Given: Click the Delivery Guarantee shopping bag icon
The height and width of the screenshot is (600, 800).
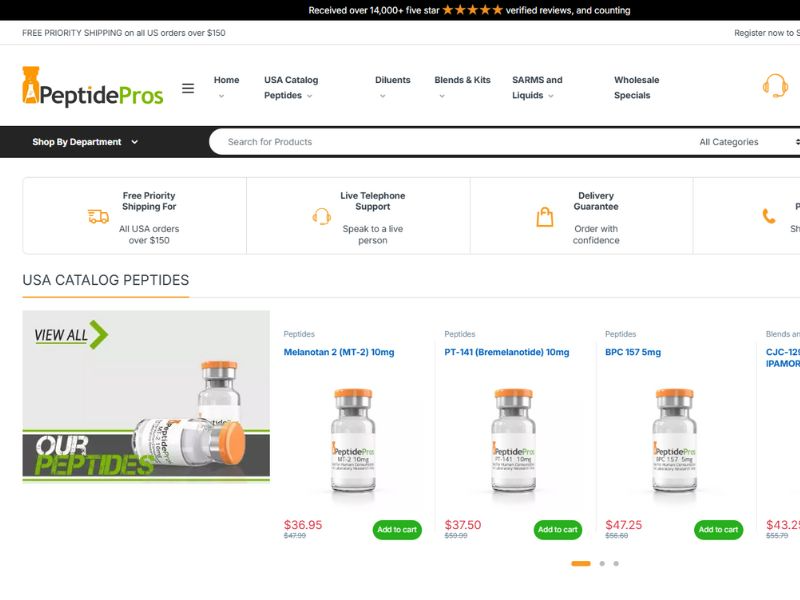Looking at the screenshot, I should (545, 217).
